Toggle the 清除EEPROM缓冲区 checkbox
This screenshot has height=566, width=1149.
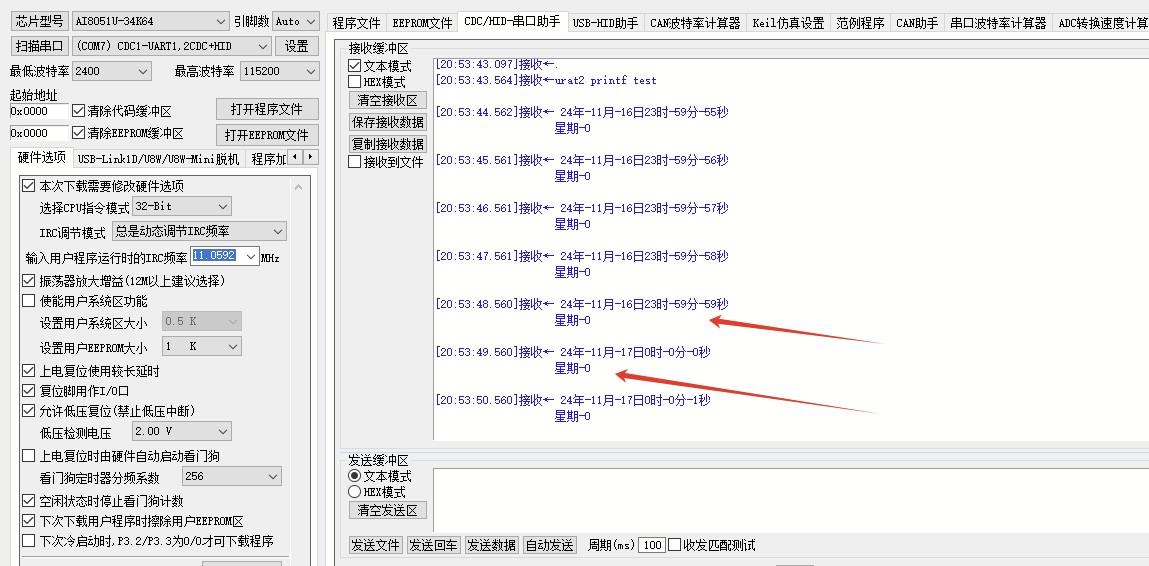[x=79, y=133]
